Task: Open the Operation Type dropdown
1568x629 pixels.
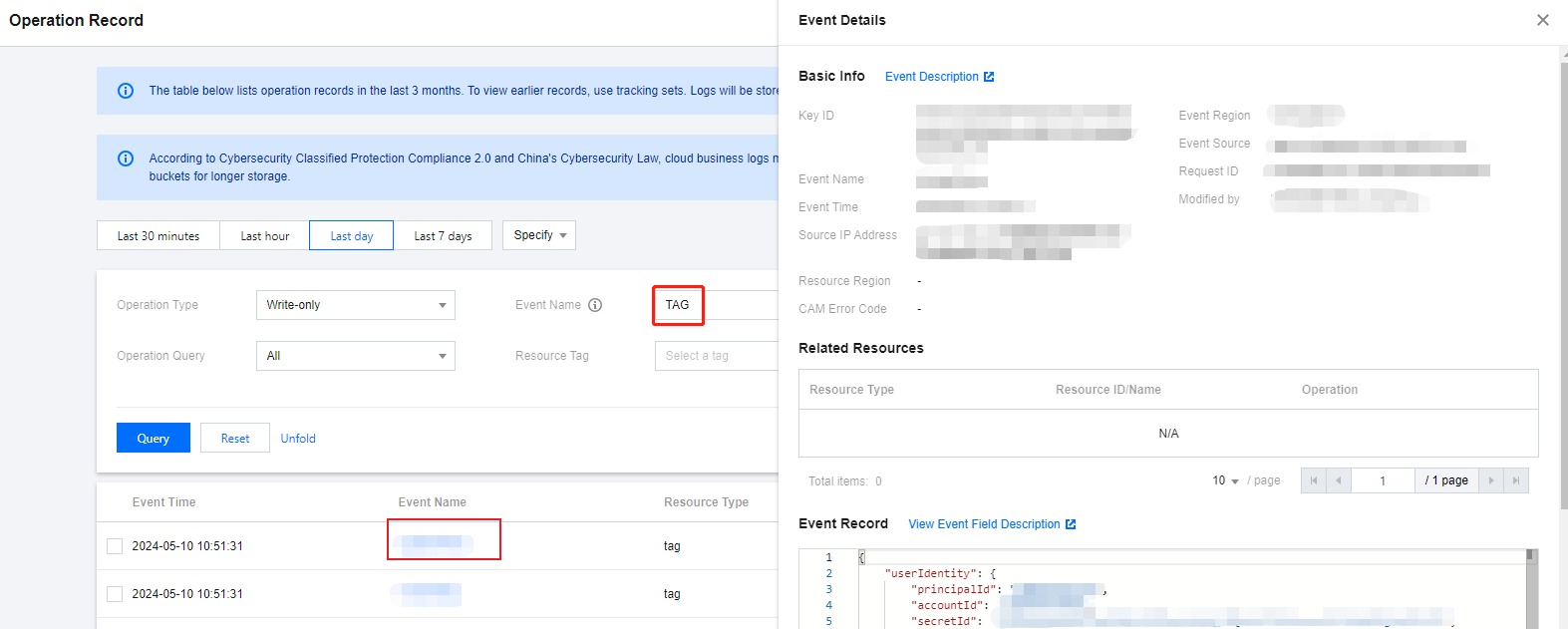Action: coord(355,305)
